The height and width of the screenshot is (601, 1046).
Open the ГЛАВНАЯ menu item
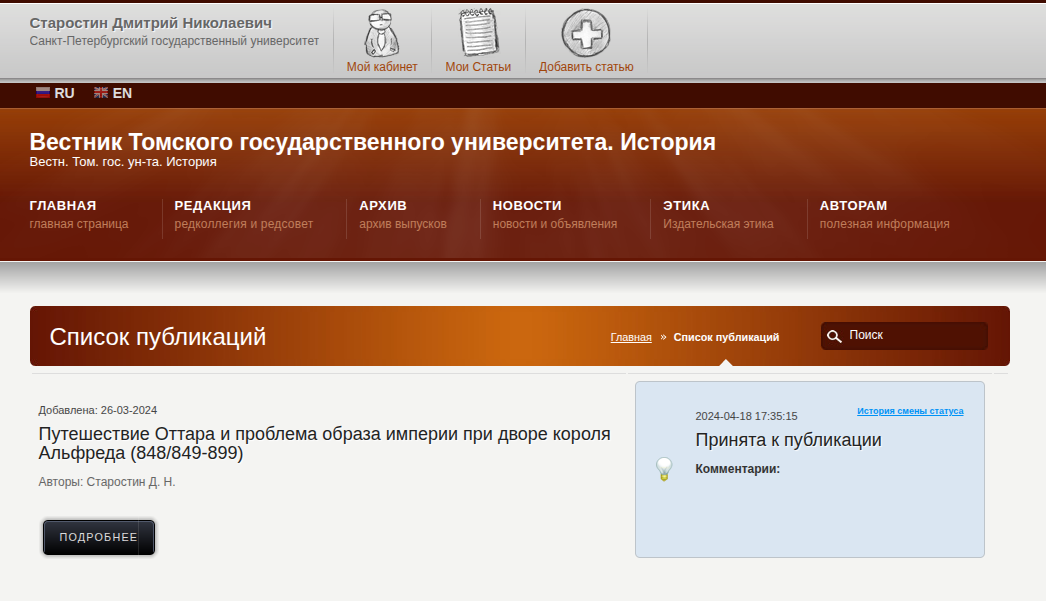(x=63, y=206)
